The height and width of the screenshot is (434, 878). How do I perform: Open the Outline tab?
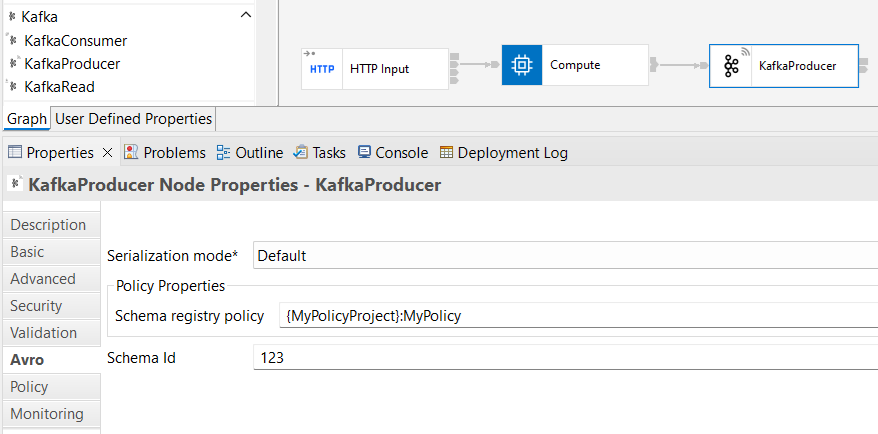click(250, 152)
